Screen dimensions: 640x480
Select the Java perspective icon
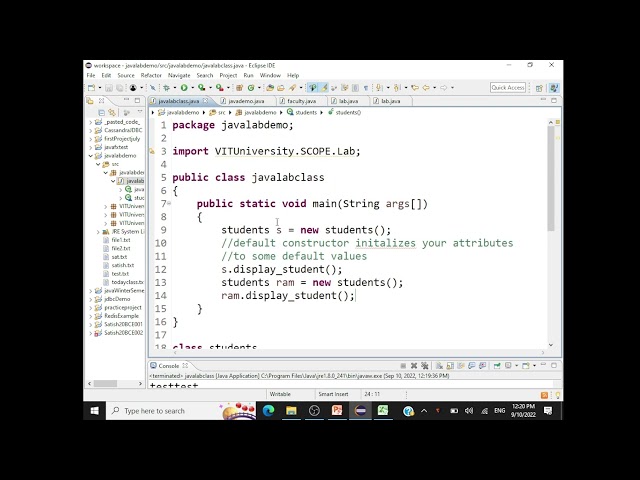click(554, 88)
